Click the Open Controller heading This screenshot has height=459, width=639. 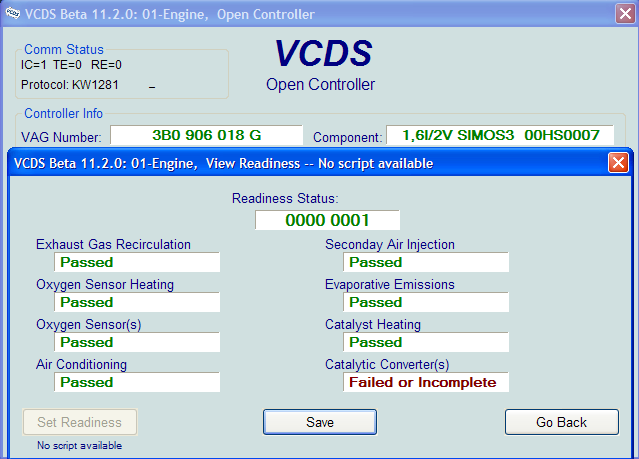tap(320, 84)
